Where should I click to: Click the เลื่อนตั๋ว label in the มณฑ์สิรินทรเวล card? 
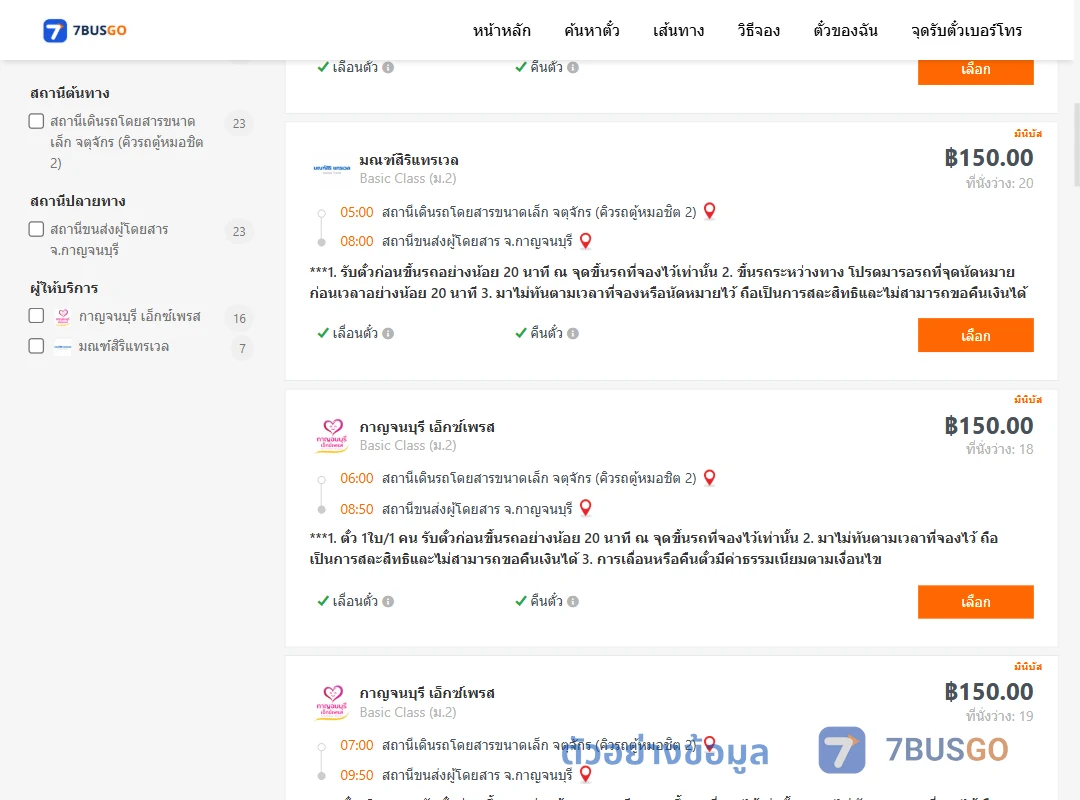click(x=355, y=334)
